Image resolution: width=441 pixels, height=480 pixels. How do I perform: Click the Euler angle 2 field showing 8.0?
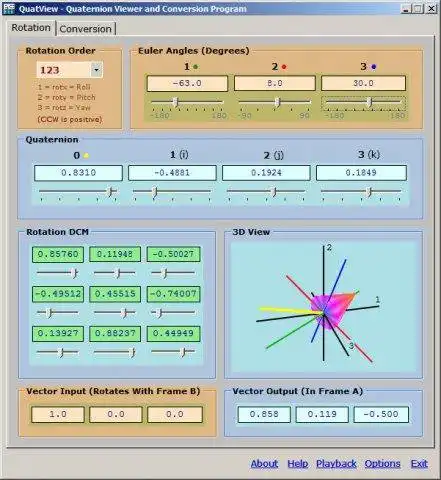pyautogui.click(x=274, y=83)
